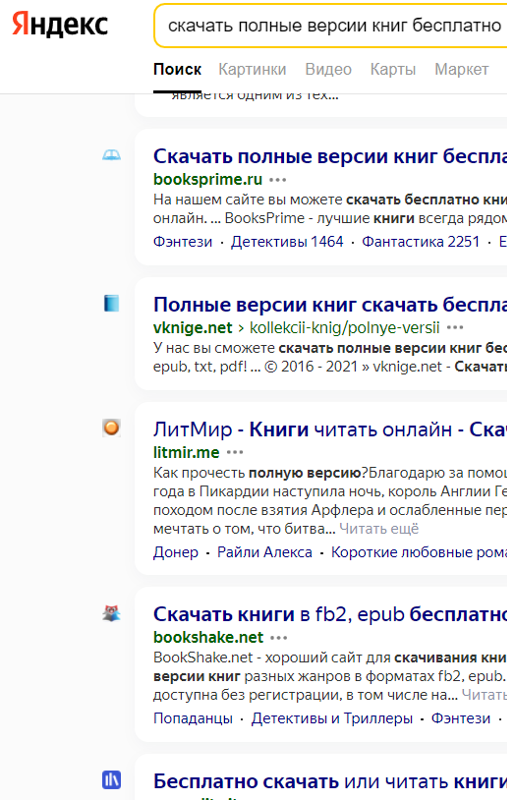
Task: Click the litmir snippet text 'Как прочесть полную версию'
Action: [x=260, y=473]
